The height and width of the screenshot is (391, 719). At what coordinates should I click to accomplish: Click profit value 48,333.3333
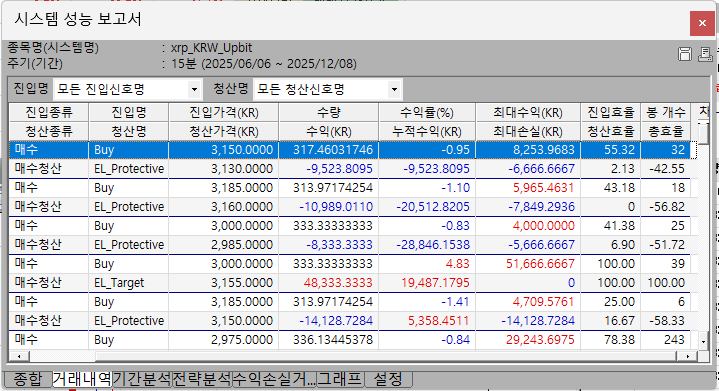[x=329, y=283]
